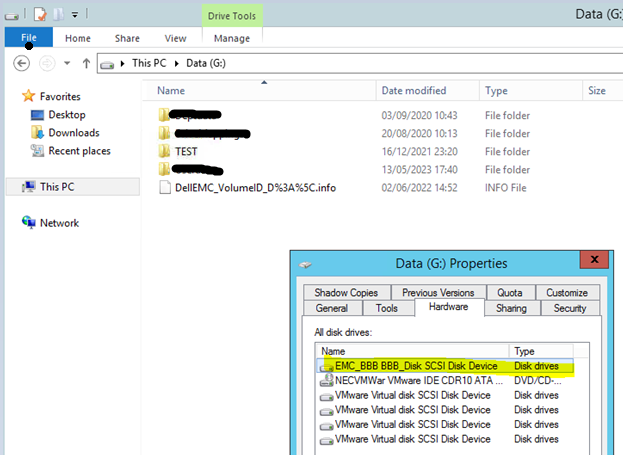Open the Downloads folder in Favorites

pos(73,133)
